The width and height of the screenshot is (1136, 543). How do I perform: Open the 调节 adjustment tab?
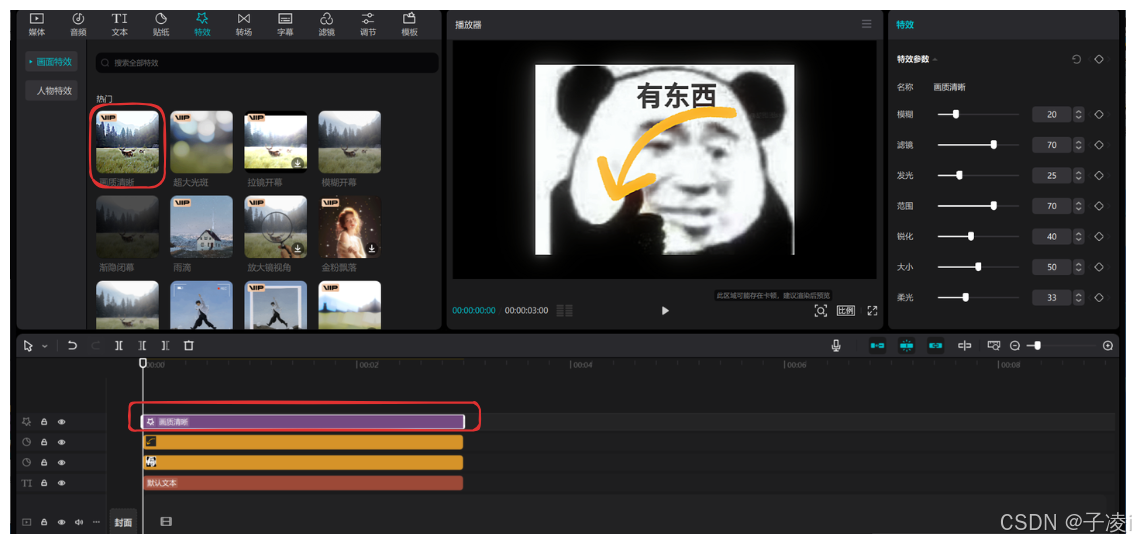[368, 24]
